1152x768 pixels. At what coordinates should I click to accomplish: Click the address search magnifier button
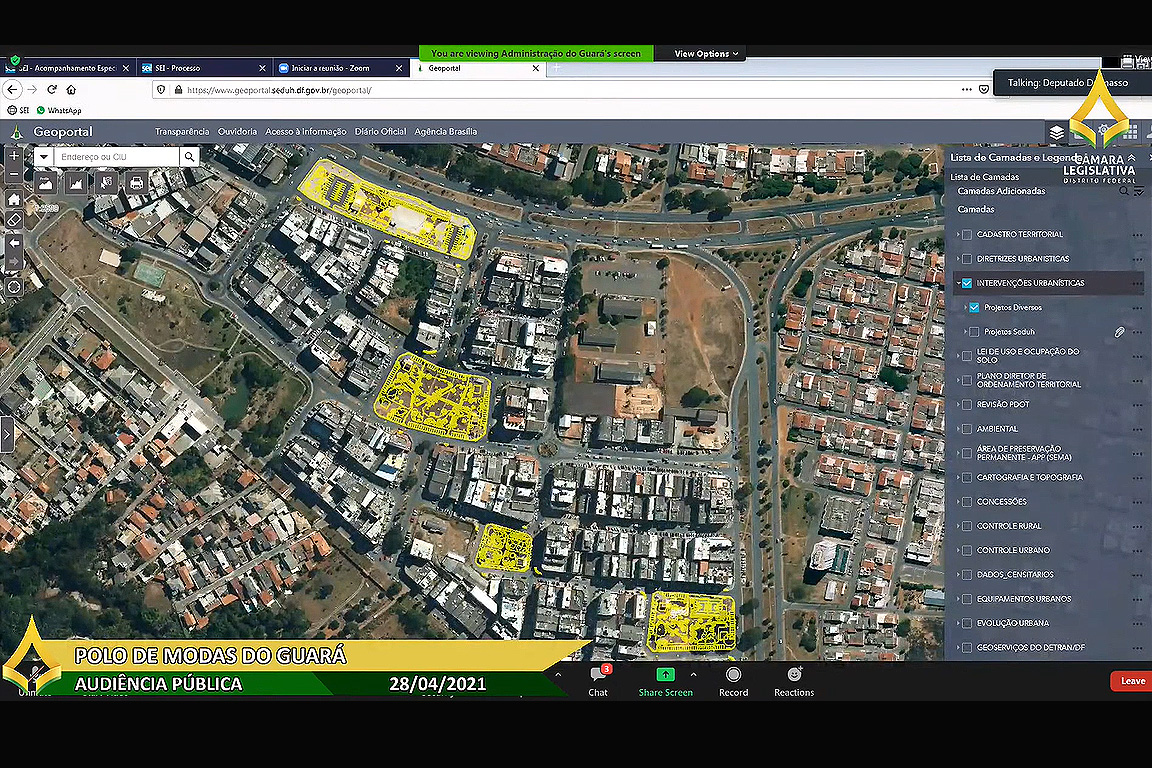tap(190, 157)
